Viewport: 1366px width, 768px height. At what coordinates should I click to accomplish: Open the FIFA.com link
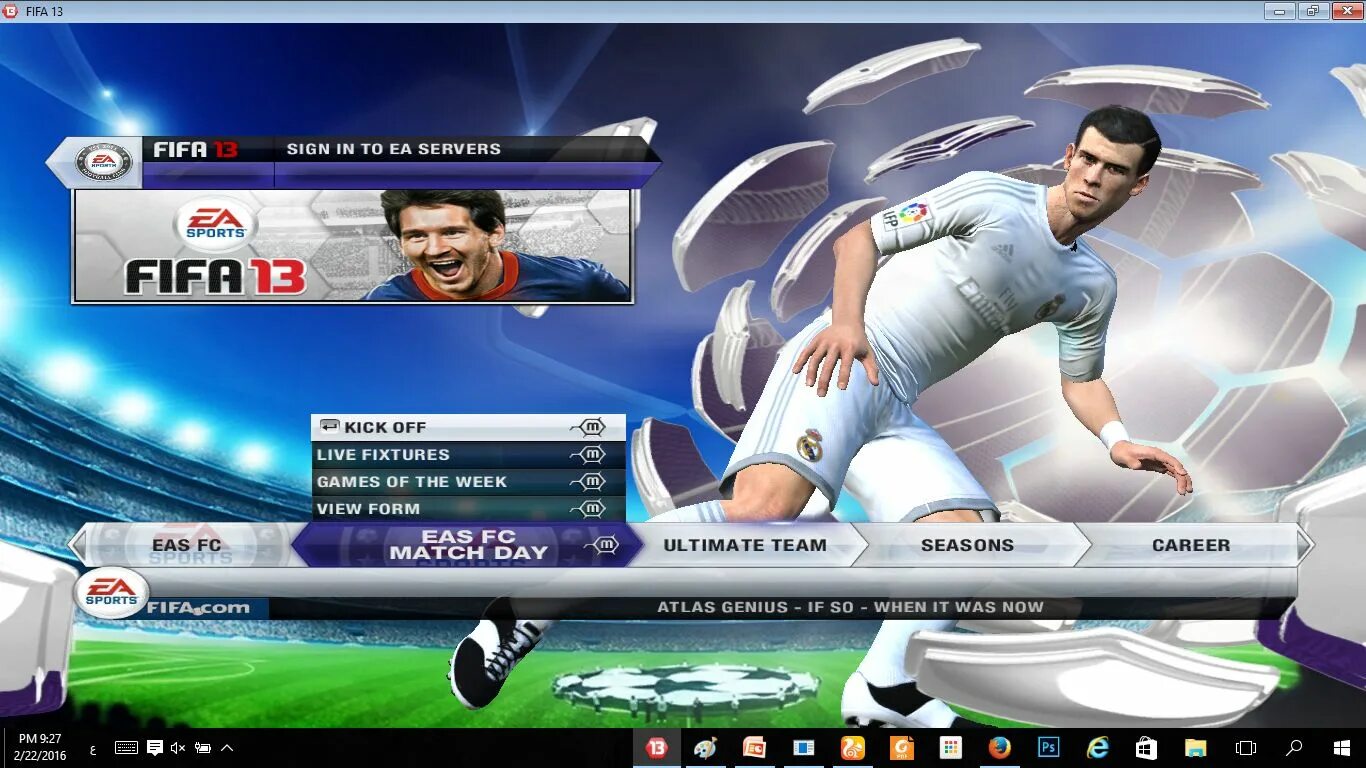pyautogui.click(x=198, y=608)
